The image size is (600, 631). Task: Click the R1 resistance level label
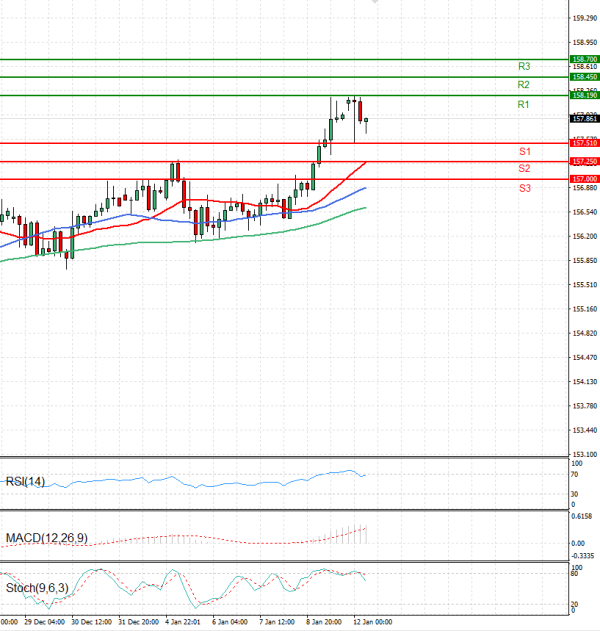523,105
